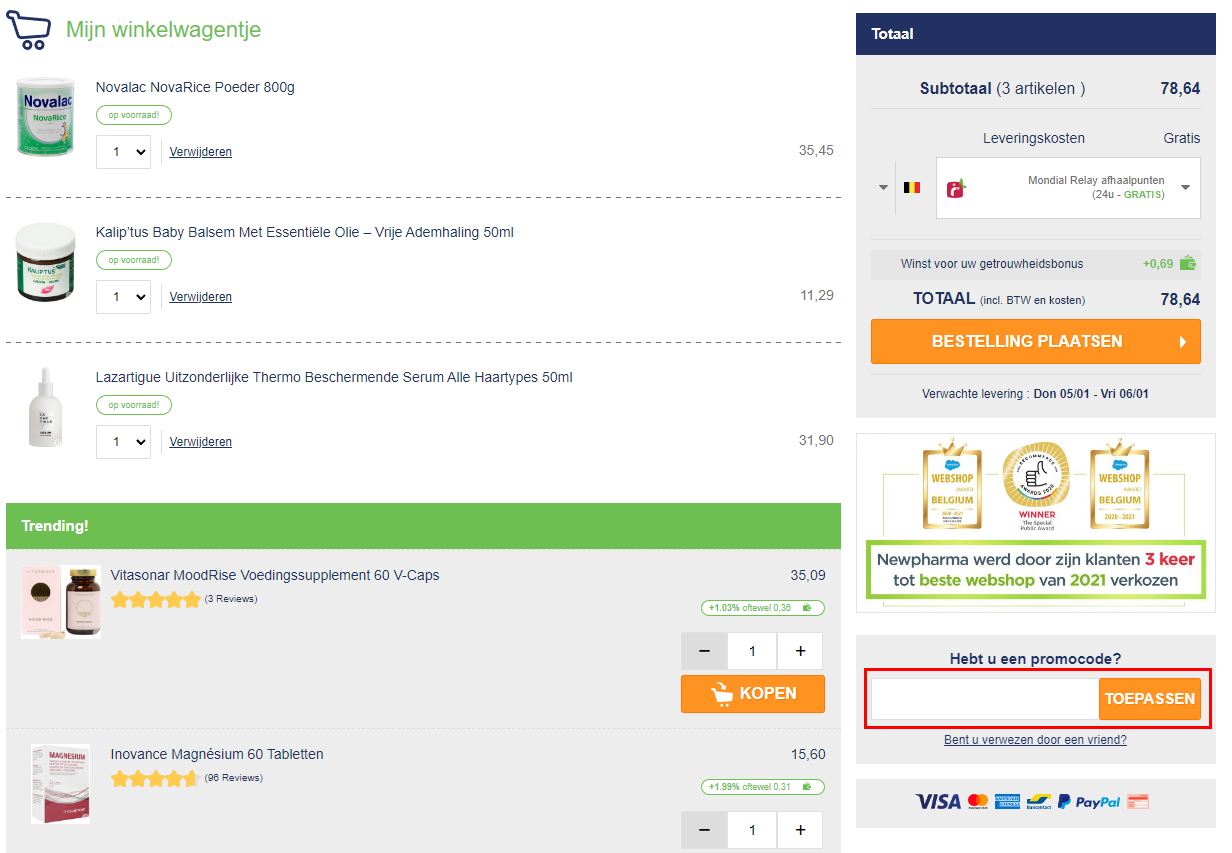
Task: Click the star rating of Vitasonar MoodRise
Action: pos(156,600)
